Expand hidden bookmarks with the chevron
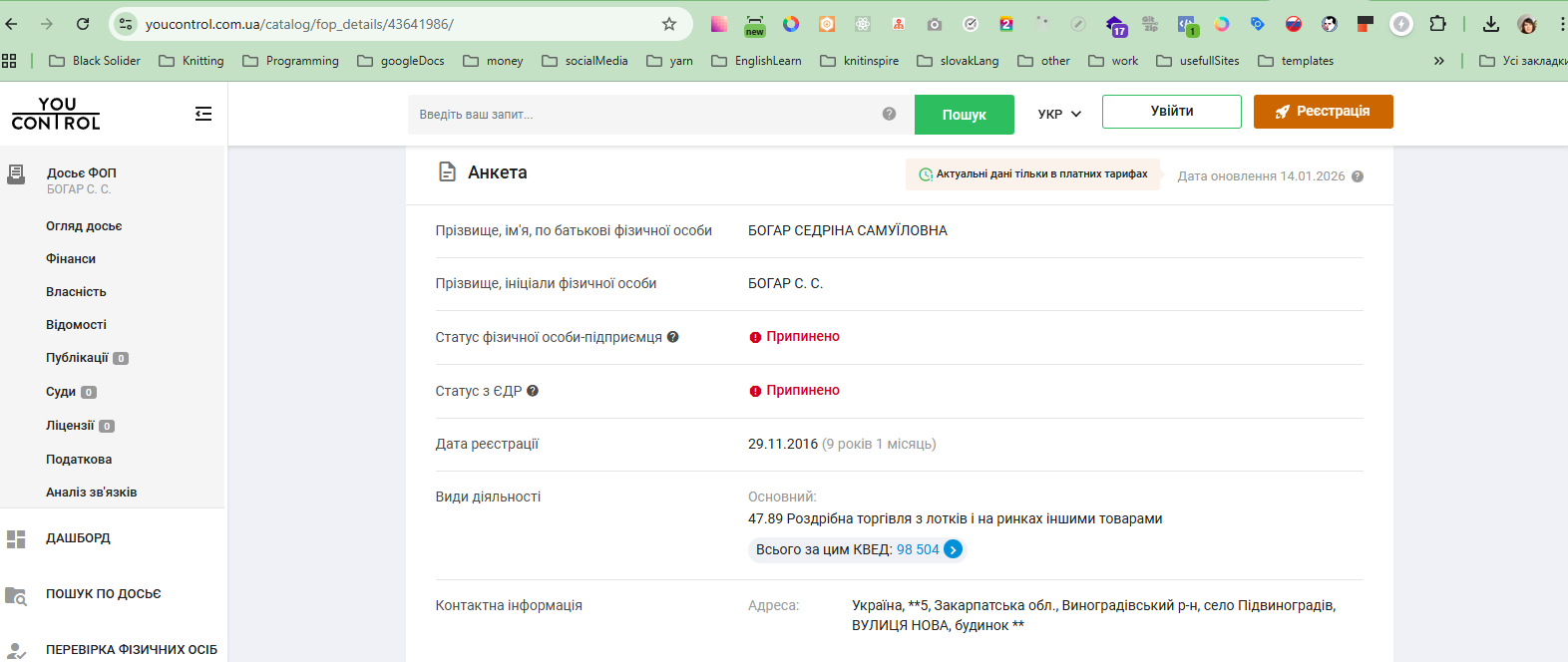The height and width of the screenshot is (662, 1568). (x=1439, y=61)
